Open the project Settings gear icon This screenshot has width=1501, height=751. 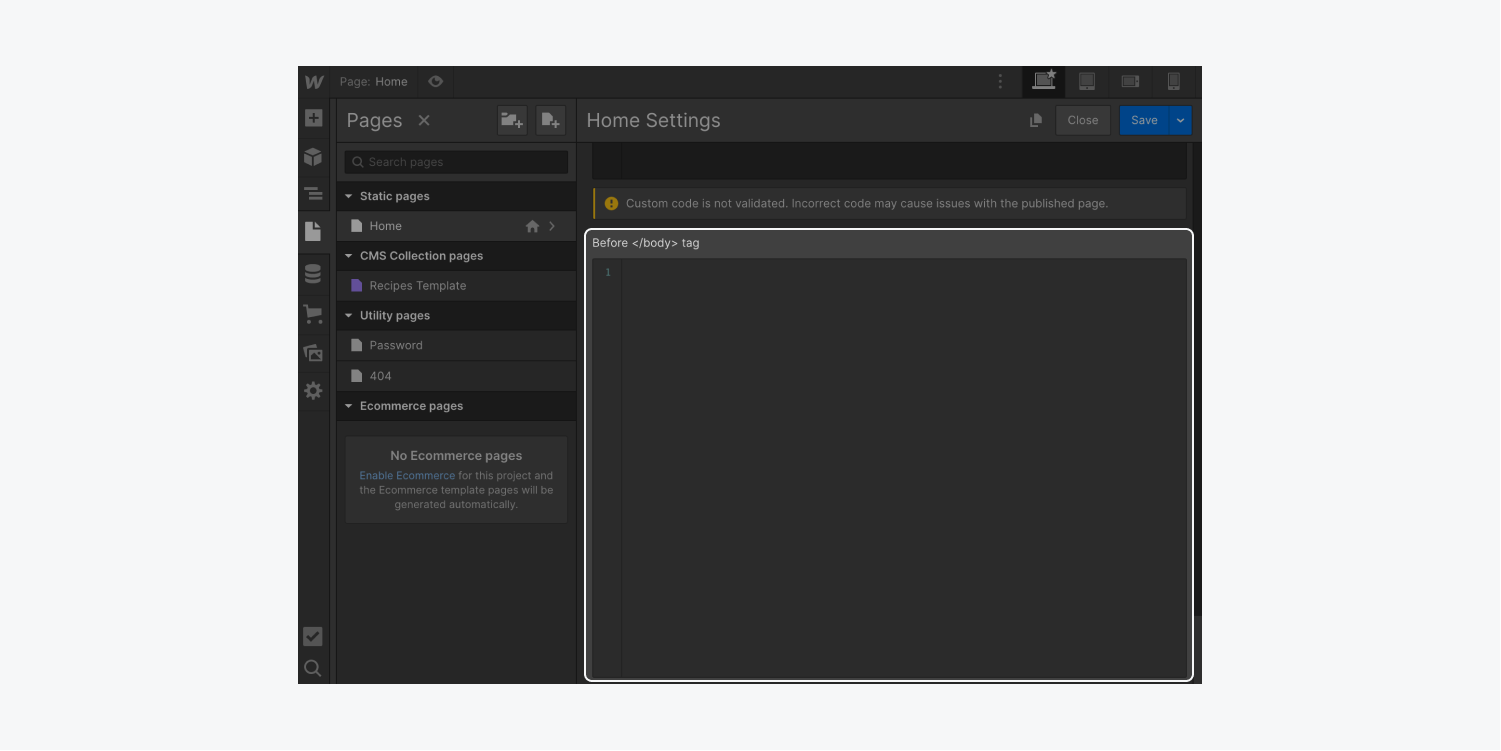[x=313, y=390]
